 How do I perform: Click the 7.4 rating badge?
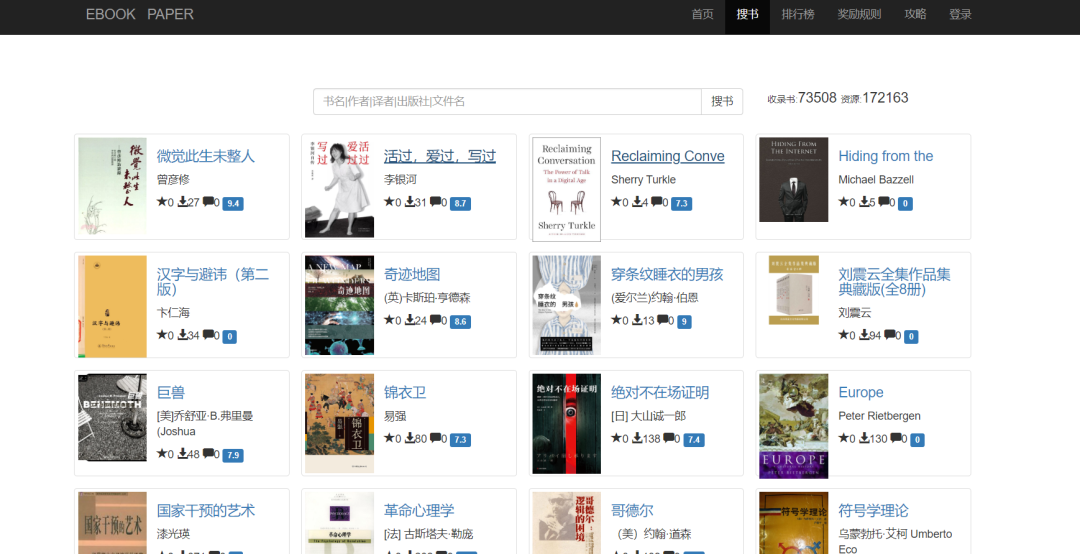click(x=694, y=440)
